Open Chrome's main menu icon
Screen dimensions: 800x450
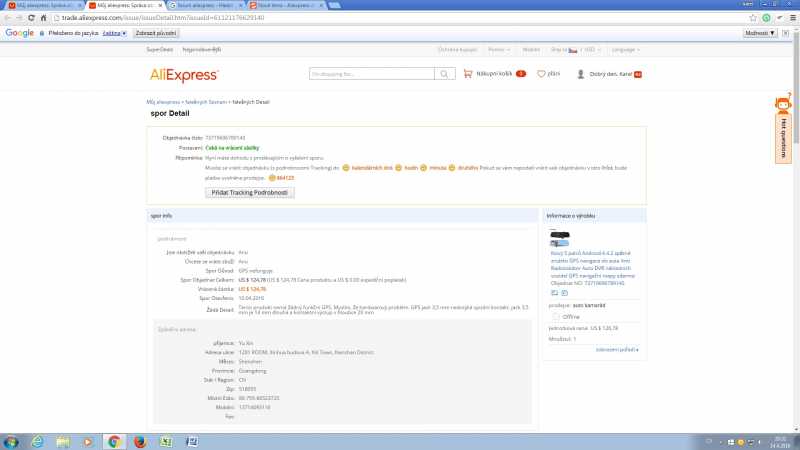tap(791, 18)
